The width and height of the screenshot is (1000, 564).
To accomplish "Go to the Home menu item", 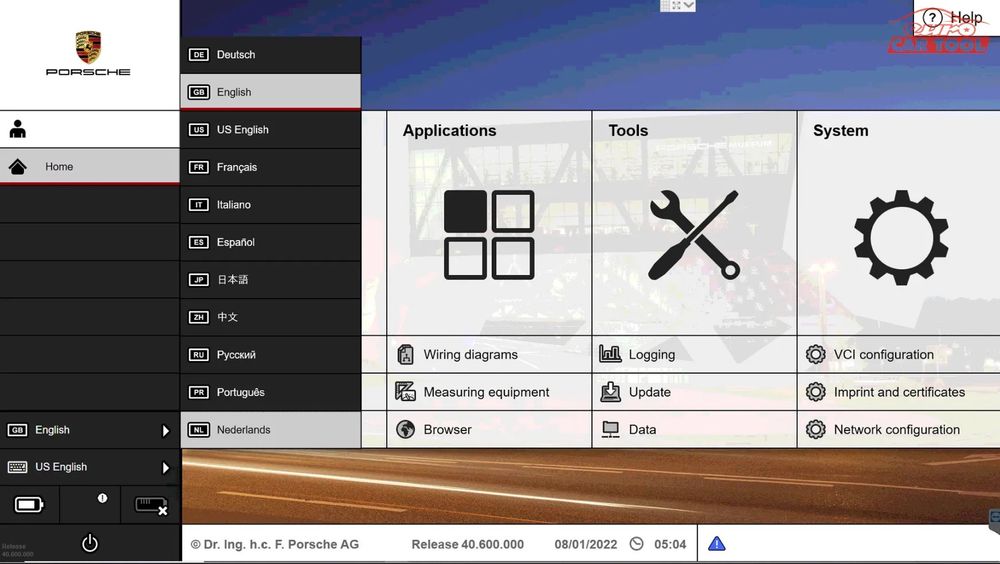I will pyautogui.click(x=89, y=167).
